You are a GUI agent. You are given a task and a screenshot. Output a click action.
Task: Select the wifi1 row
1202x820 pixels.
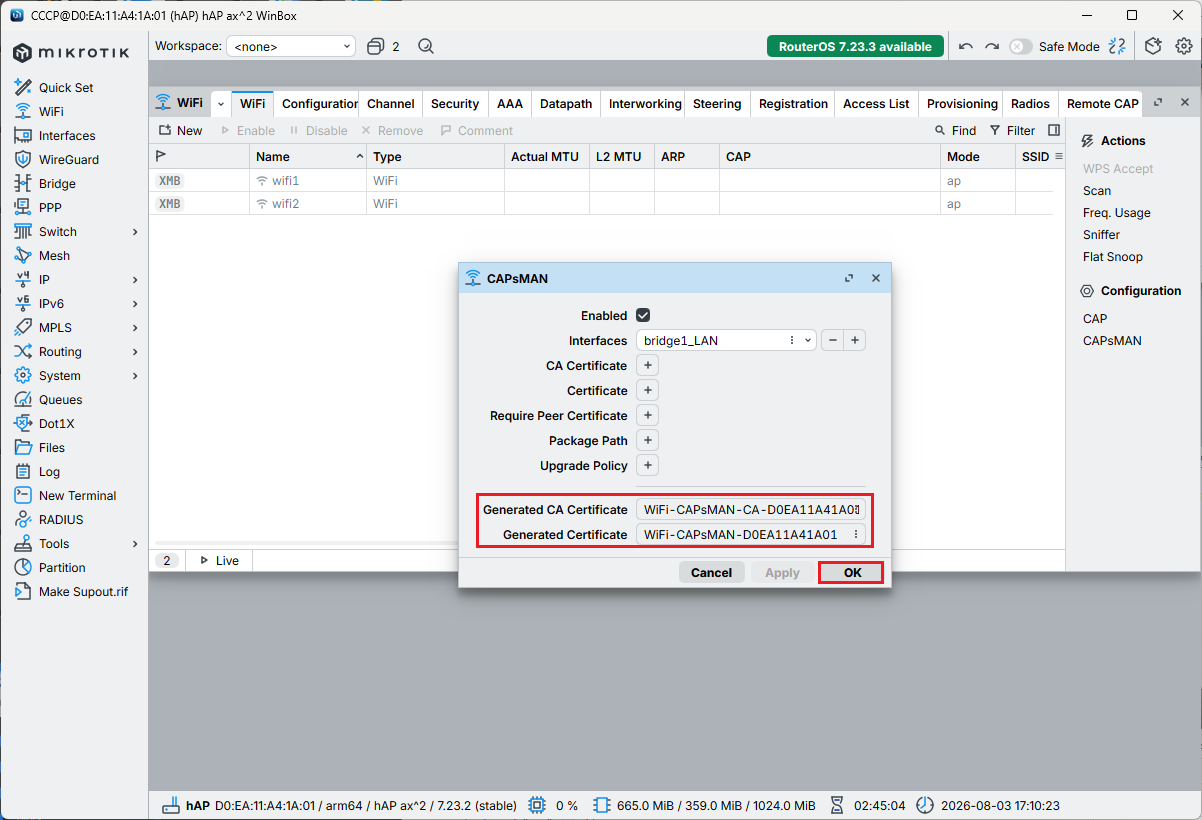pyautogui.click(x=600, y=180)
